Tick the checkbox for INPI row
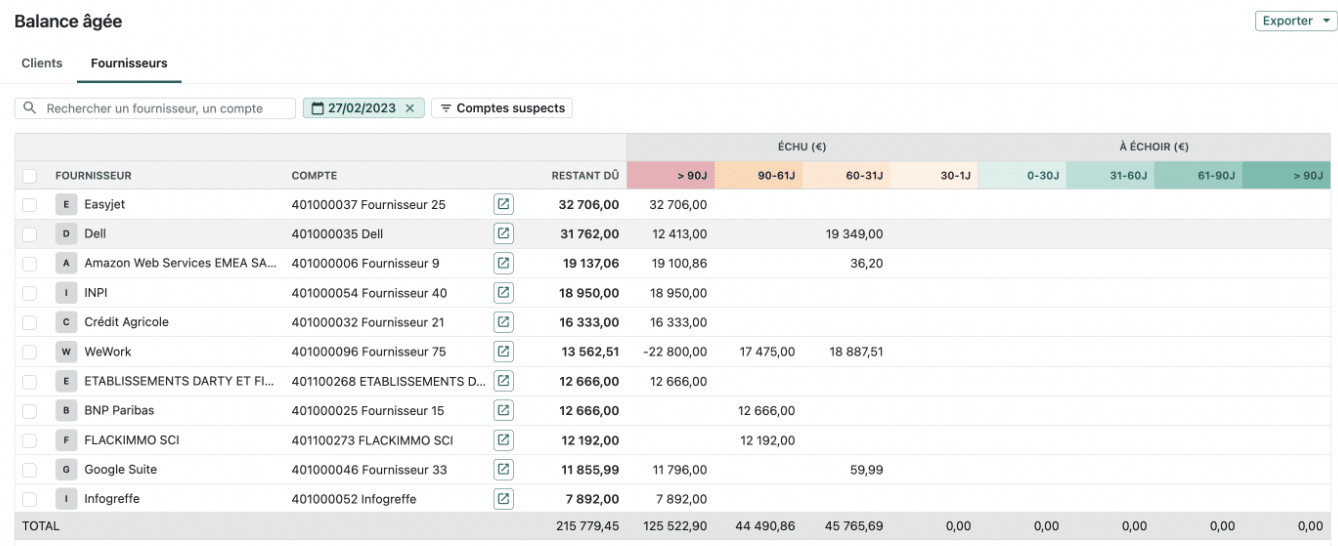 29,293
